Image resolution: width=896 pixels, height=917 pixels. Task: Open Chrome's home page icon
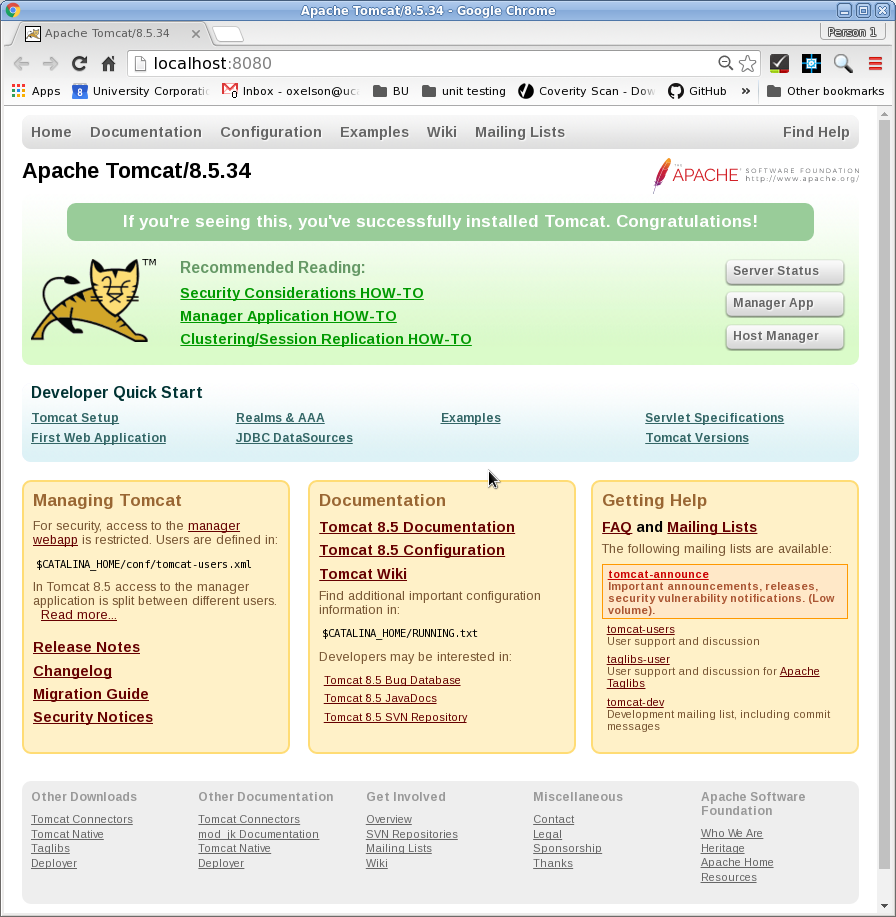coord(108,63)
